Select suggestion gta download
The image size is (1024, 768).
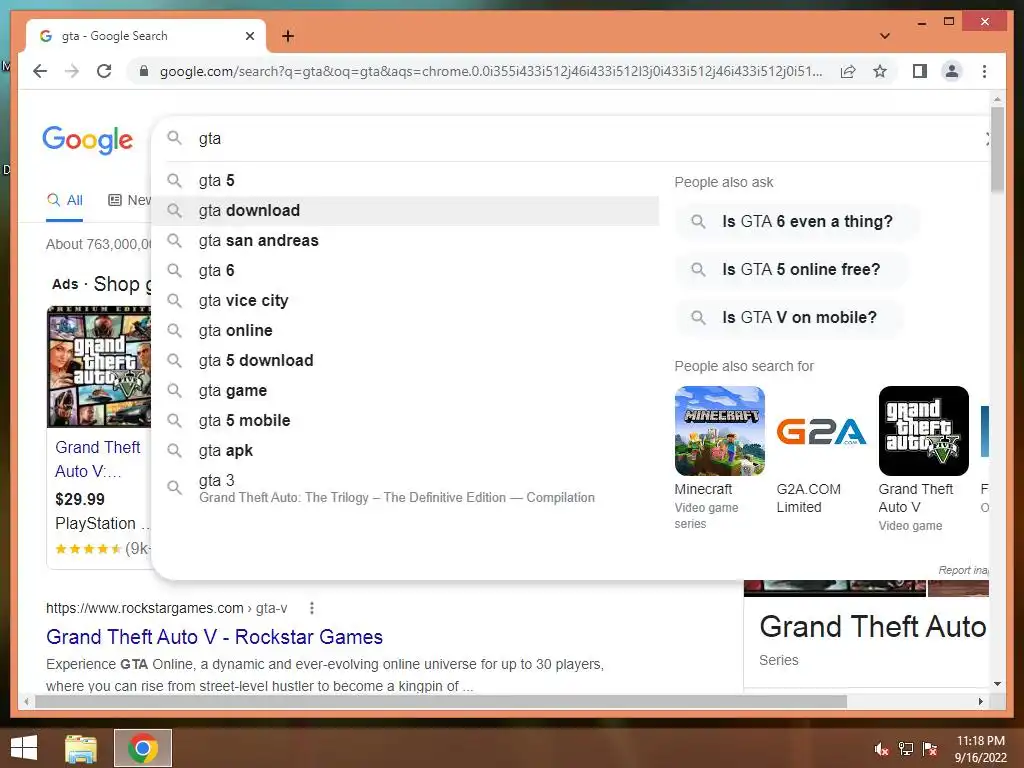[x=406, y=210]
